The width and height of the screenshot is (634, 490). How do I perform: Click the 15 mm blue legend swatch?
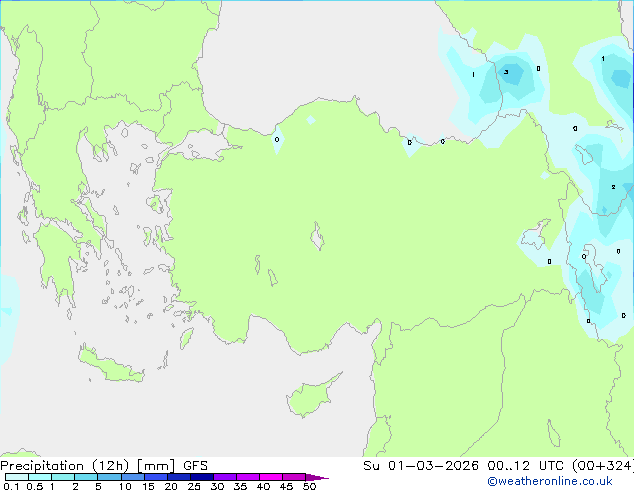click(156, 477)
